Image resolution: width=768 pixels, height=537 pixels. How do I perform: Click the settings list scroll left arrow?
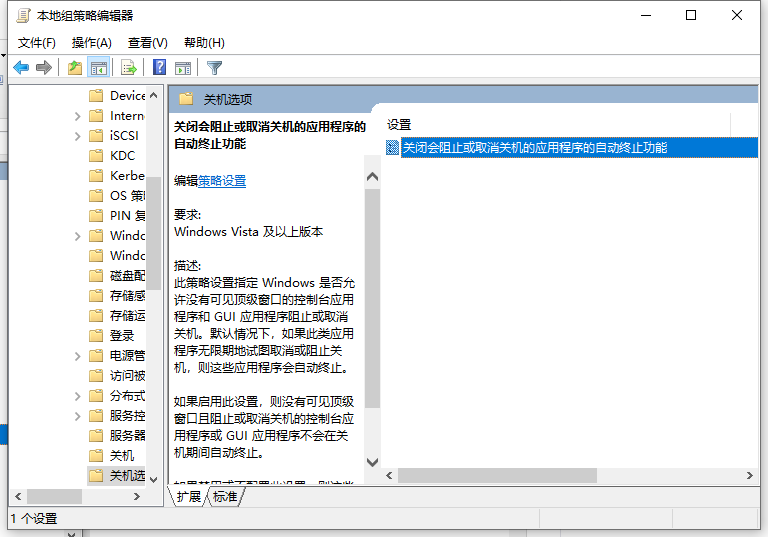(389, 475)
